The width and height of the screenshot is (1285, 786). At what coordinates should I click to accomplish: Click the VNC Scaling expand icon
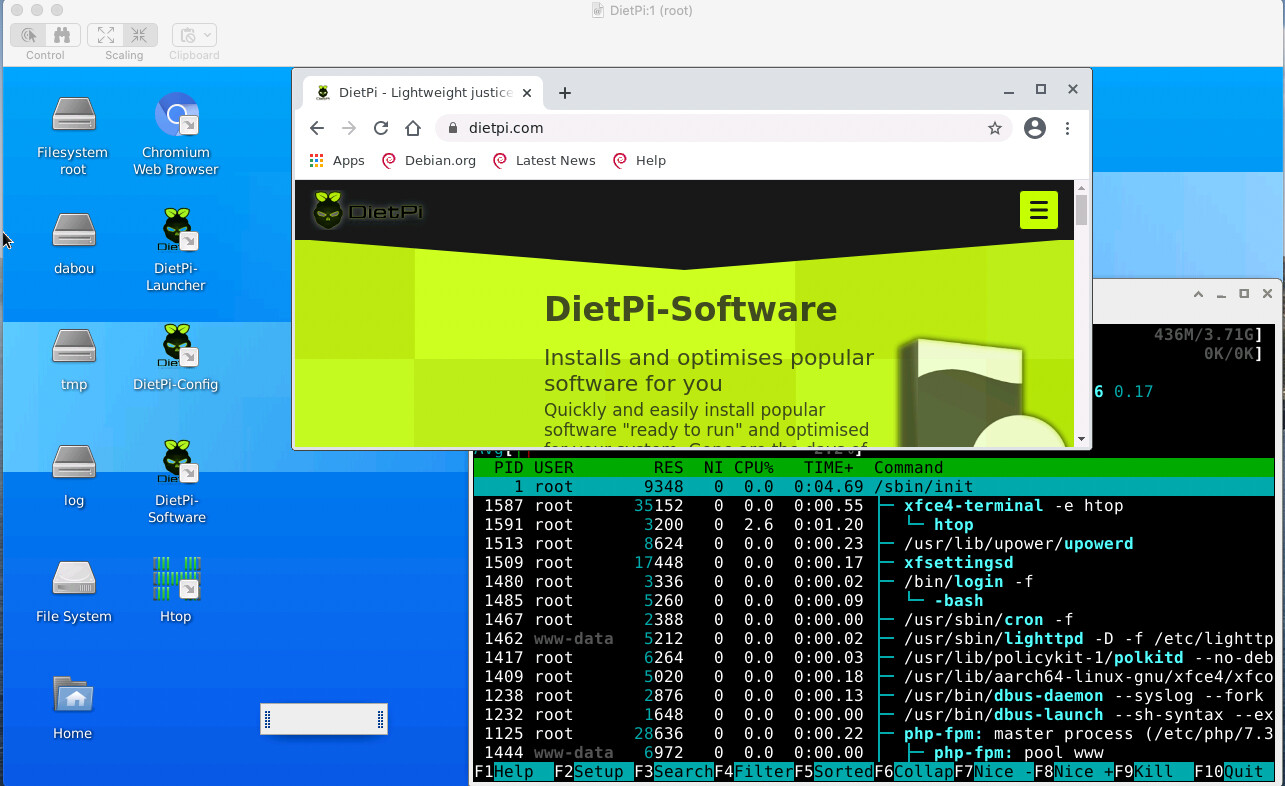pyautogui.click(x=105, y=35)
